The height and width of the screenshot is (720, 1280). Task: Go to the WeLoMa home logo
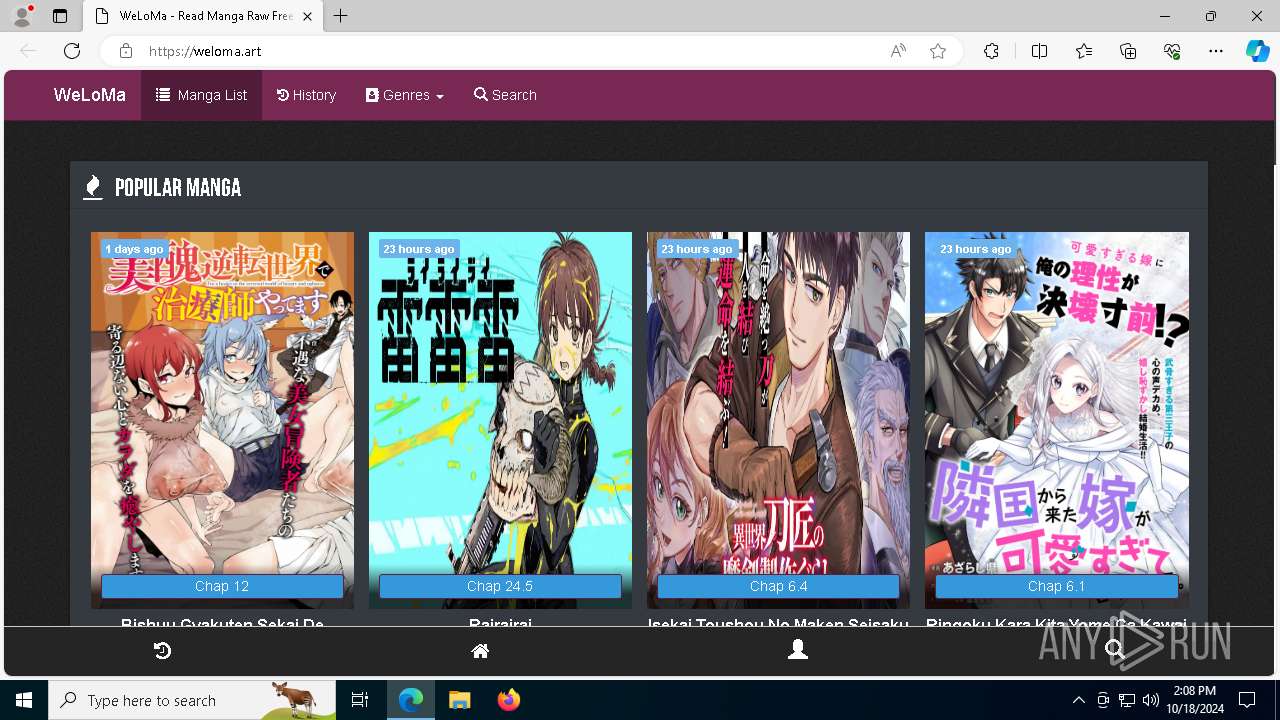point(90,95)
